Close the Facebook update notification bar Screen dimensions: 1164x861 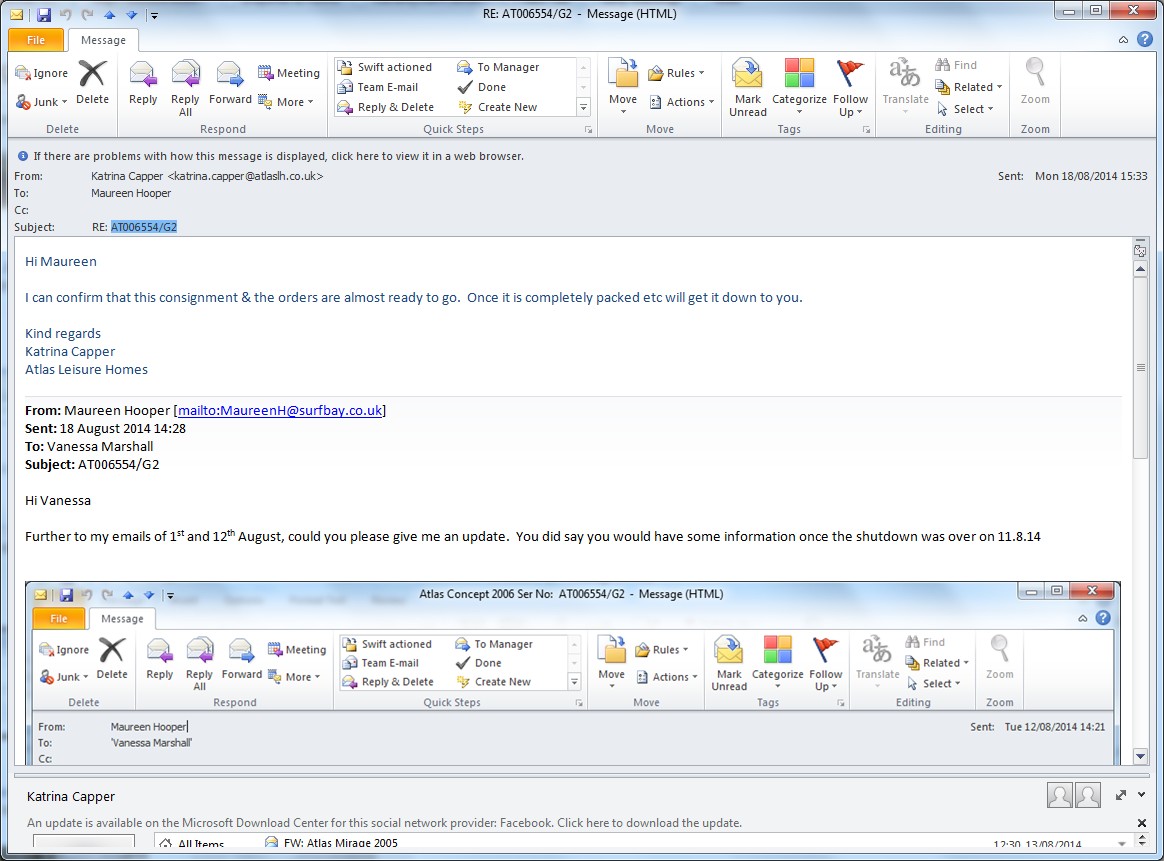coord(1142,823)
